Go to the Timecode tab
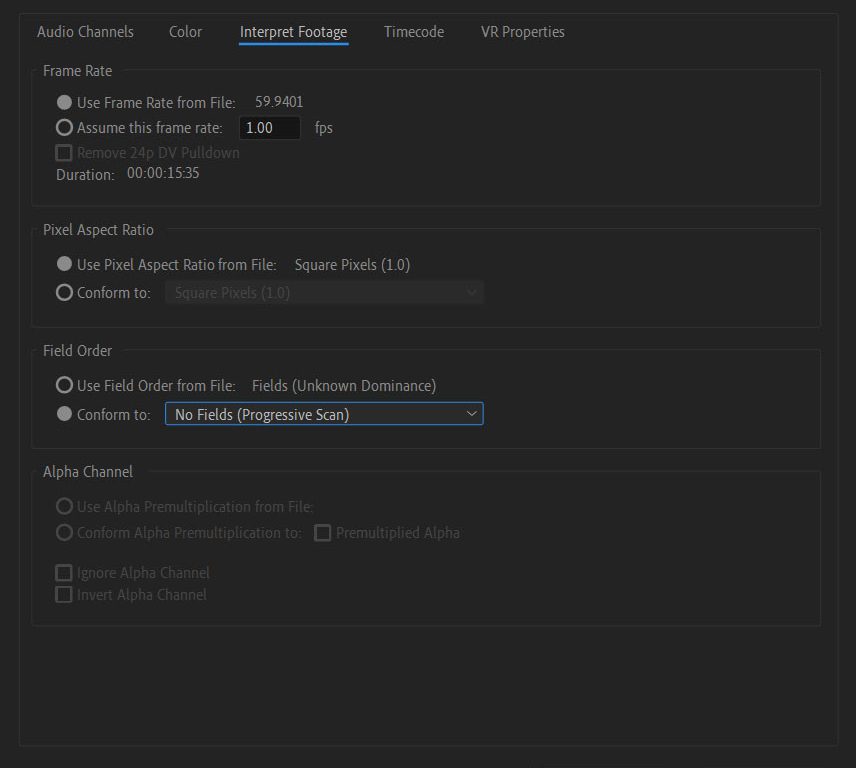The height and width of the screenshot is (768, 856). tap(413, 32)
